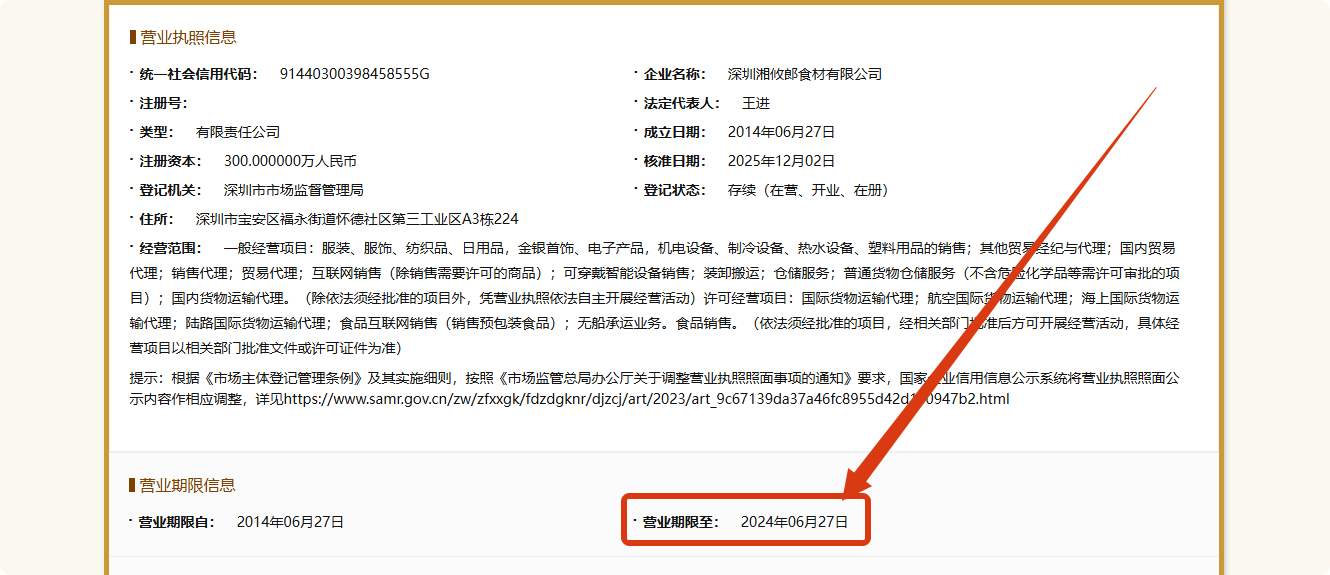
Task: Select end date 2024年06月27日
Action: point(794,522)
